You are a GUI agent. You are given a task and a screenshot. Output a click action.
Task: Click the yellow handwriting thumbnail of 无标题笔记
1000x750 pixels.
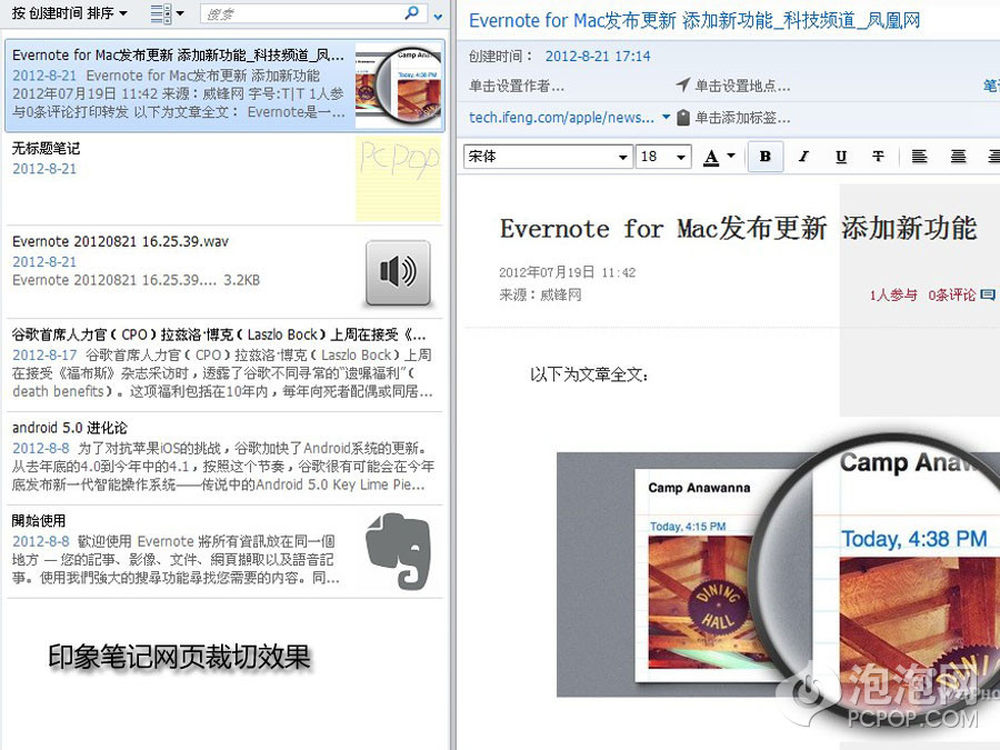(x=399, y=179)
